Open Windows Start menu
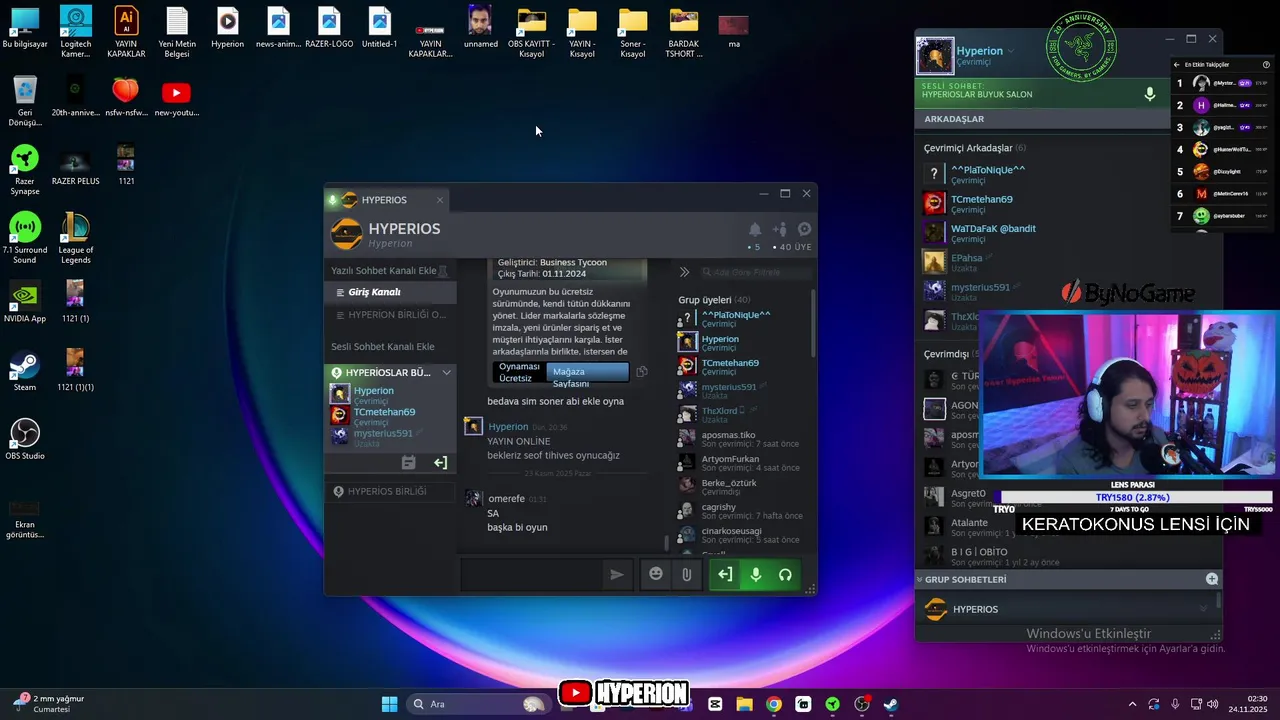This screenshot has width=1280, height=720. pyautogui.click(x=389, y=704)
